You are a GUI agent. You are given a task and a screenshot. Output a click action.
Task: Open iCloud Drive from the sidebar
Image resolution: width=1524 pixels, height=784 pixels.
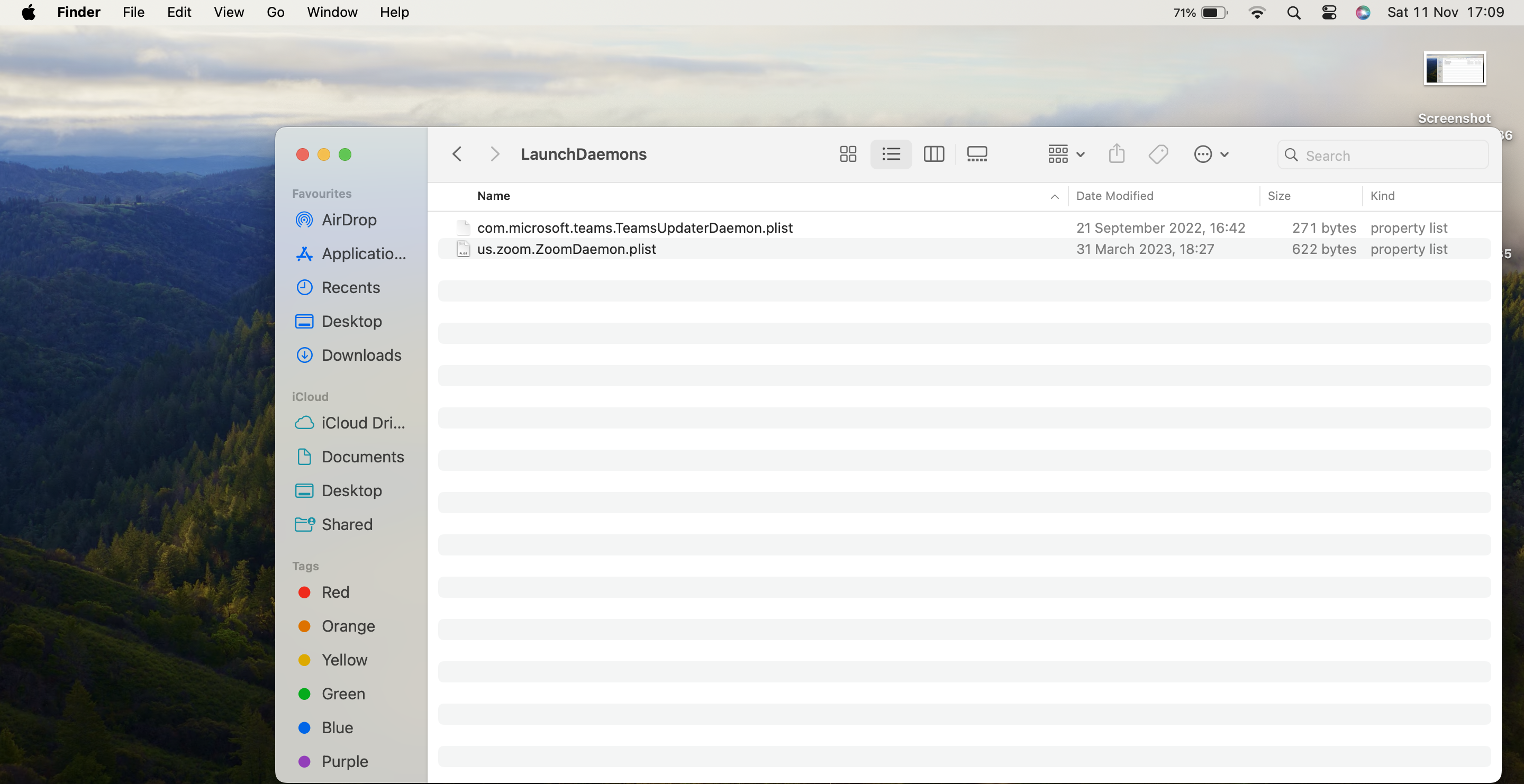tap(362, 423)
